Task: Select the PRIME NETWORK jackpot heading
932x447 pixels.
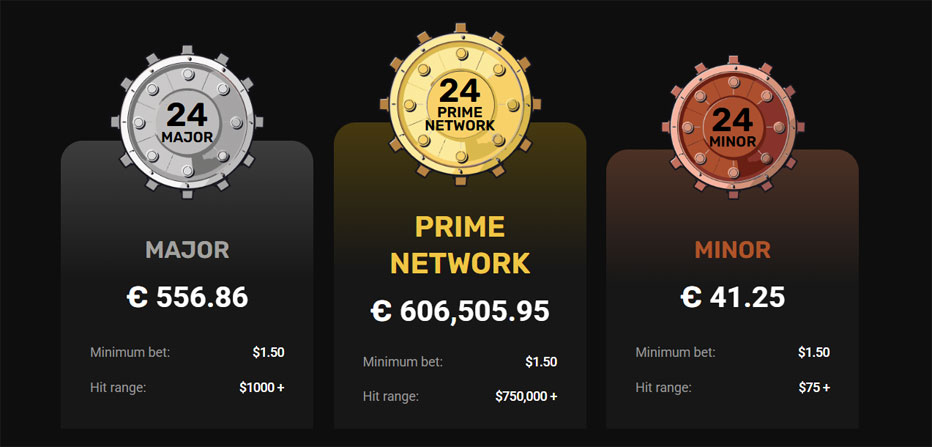Action: tap(460, 245)
